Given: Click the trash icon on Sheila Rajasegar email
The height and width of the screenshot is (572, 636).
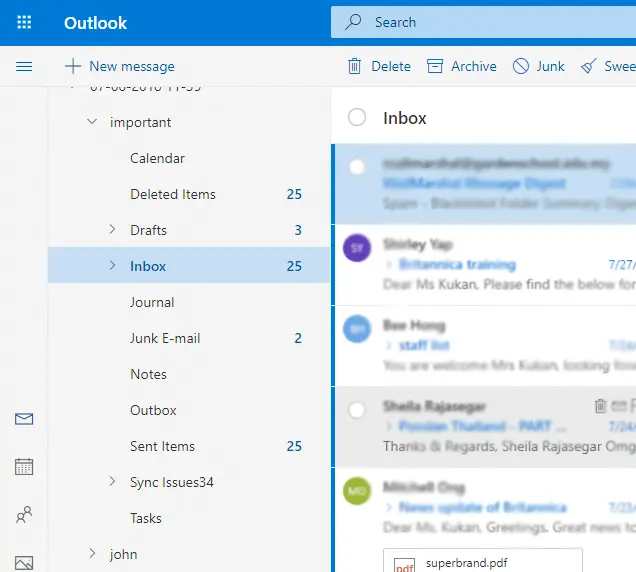Looking at the screenshot, I should tap(600, 406).
